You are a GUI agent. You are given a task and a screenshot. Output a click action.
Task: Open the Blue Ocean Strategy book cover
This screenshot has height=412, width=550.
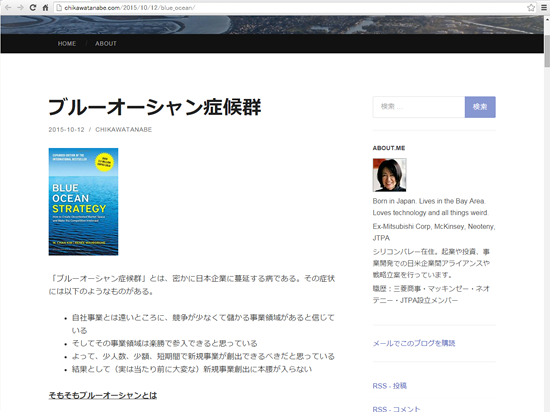point(83,202)
